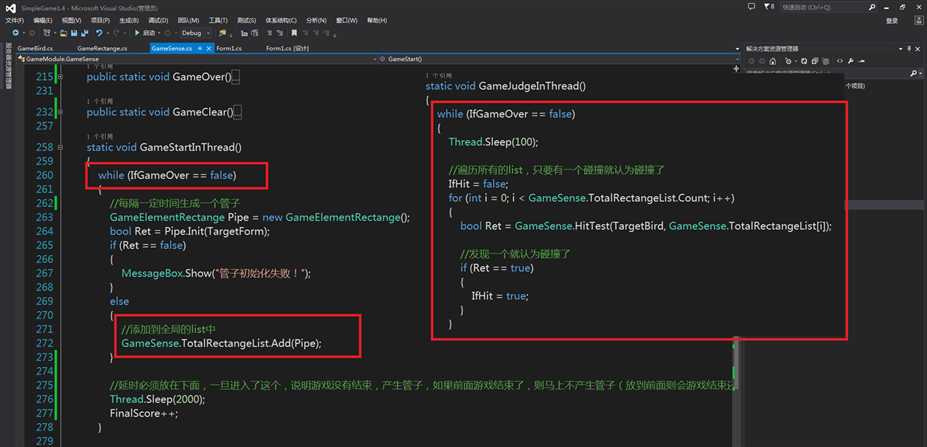The image size is (927, 447).
Task: Open the 文件(F) menu
Action: [15, 20]
